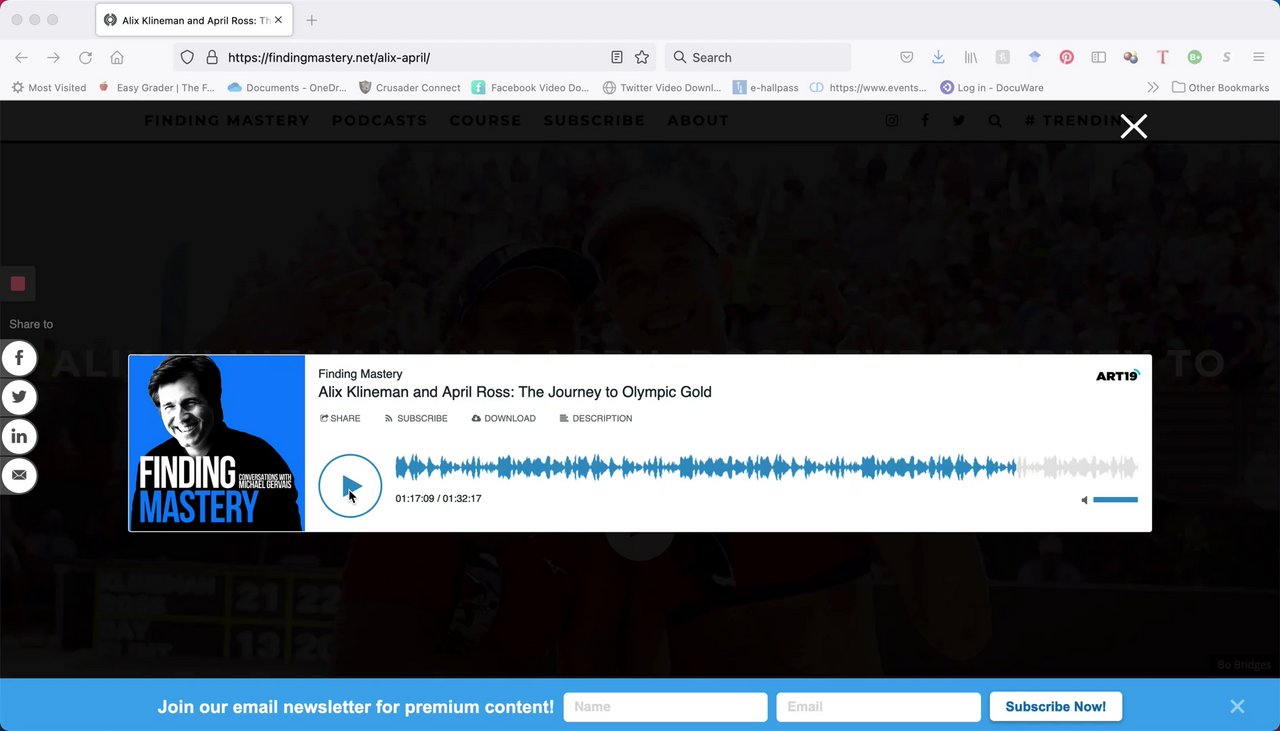Adjust the player volume slider
1280x731 pixels.
click(x=1115, y=499)
